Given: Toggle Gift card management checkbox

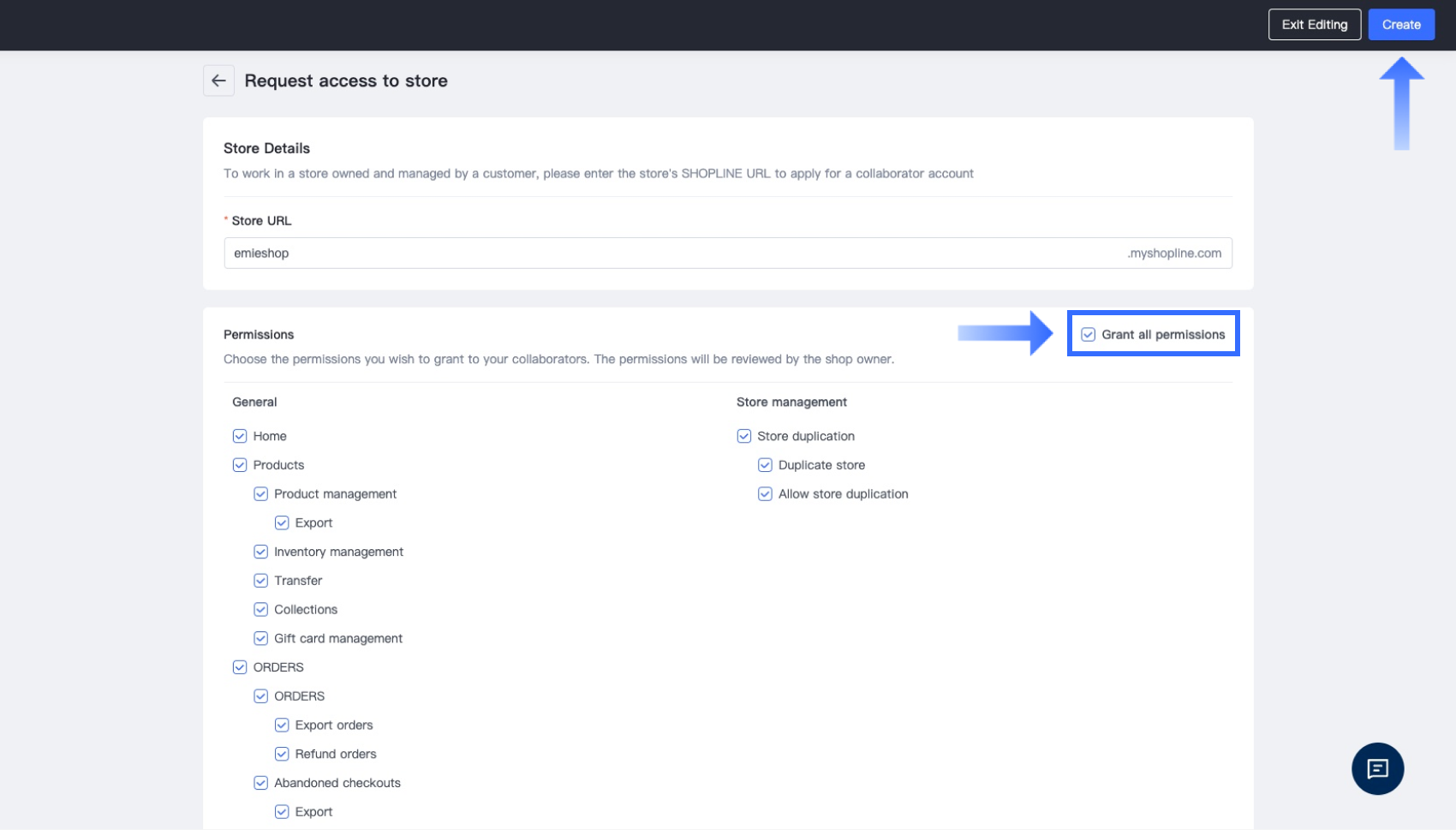Looking at the screenshot, I should pos(261,639).
